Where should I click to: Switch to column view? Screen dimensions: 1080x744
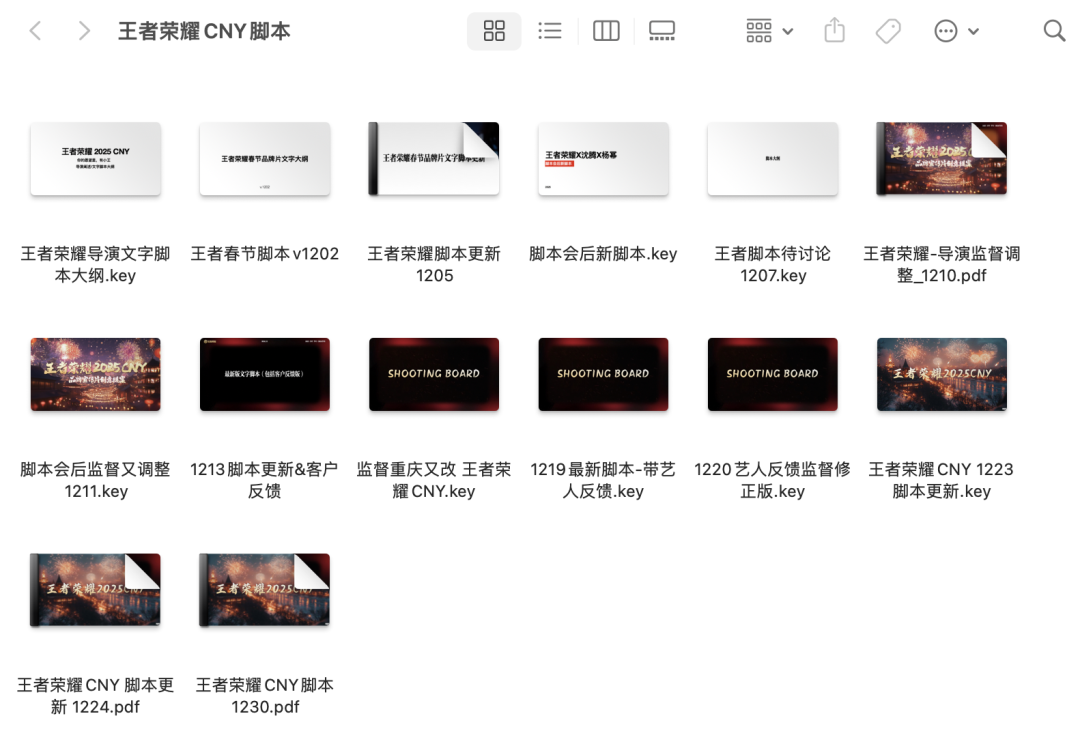606,31
